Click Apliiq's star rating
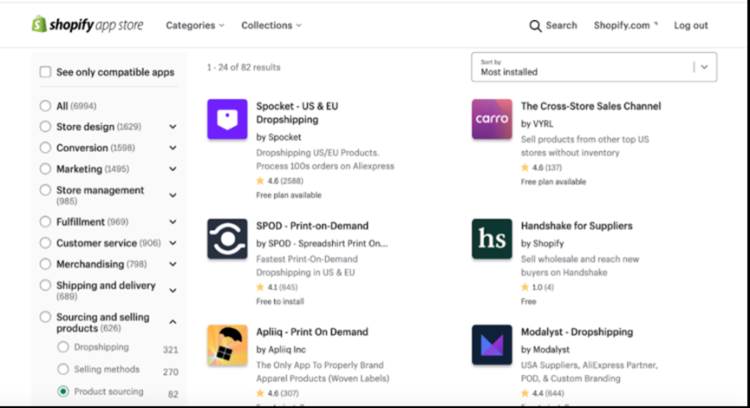The height and width of the screenshot is (408, 750). tap(277, 393)
